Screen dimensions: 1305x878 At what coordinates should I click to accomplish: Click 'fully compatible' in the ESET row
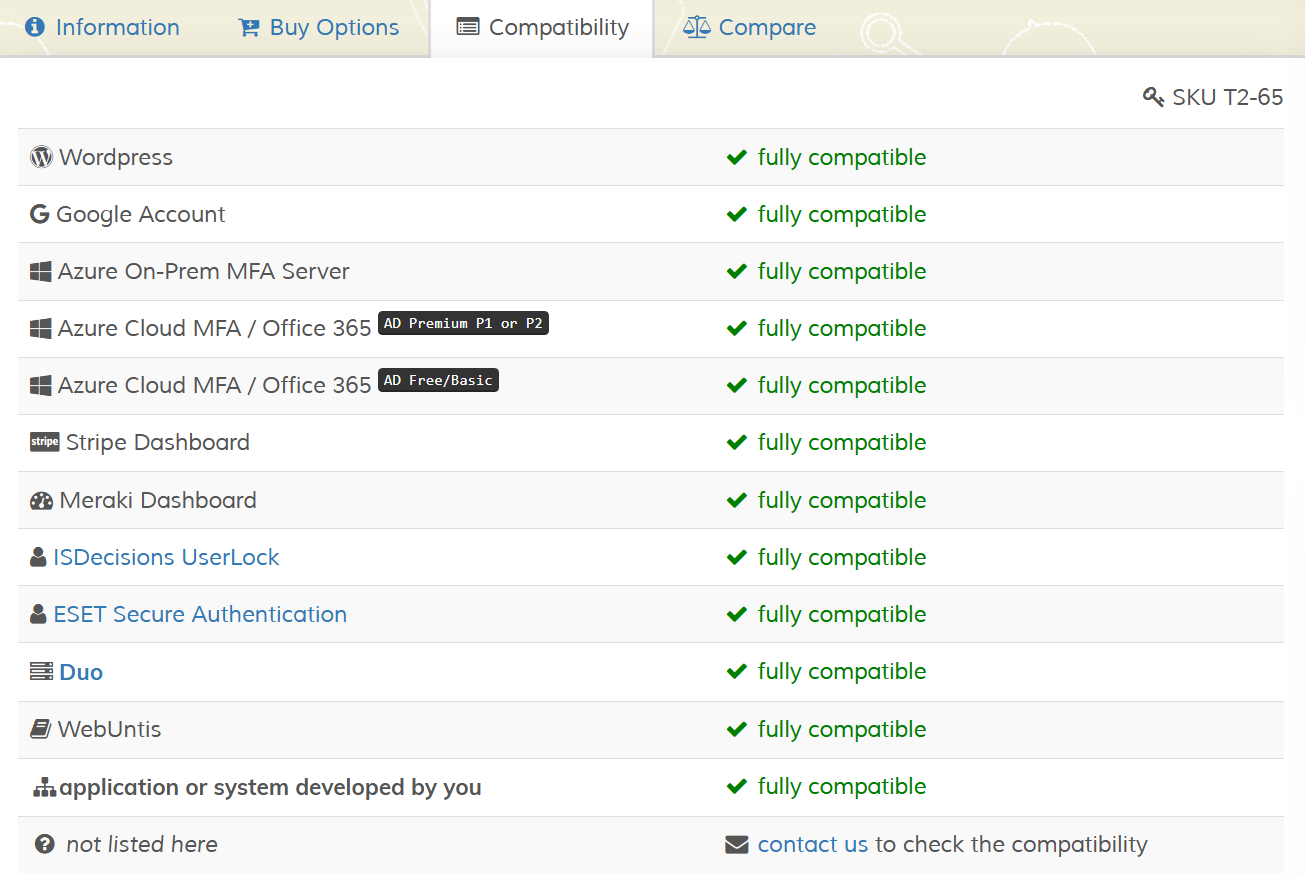tap(842, 614)
